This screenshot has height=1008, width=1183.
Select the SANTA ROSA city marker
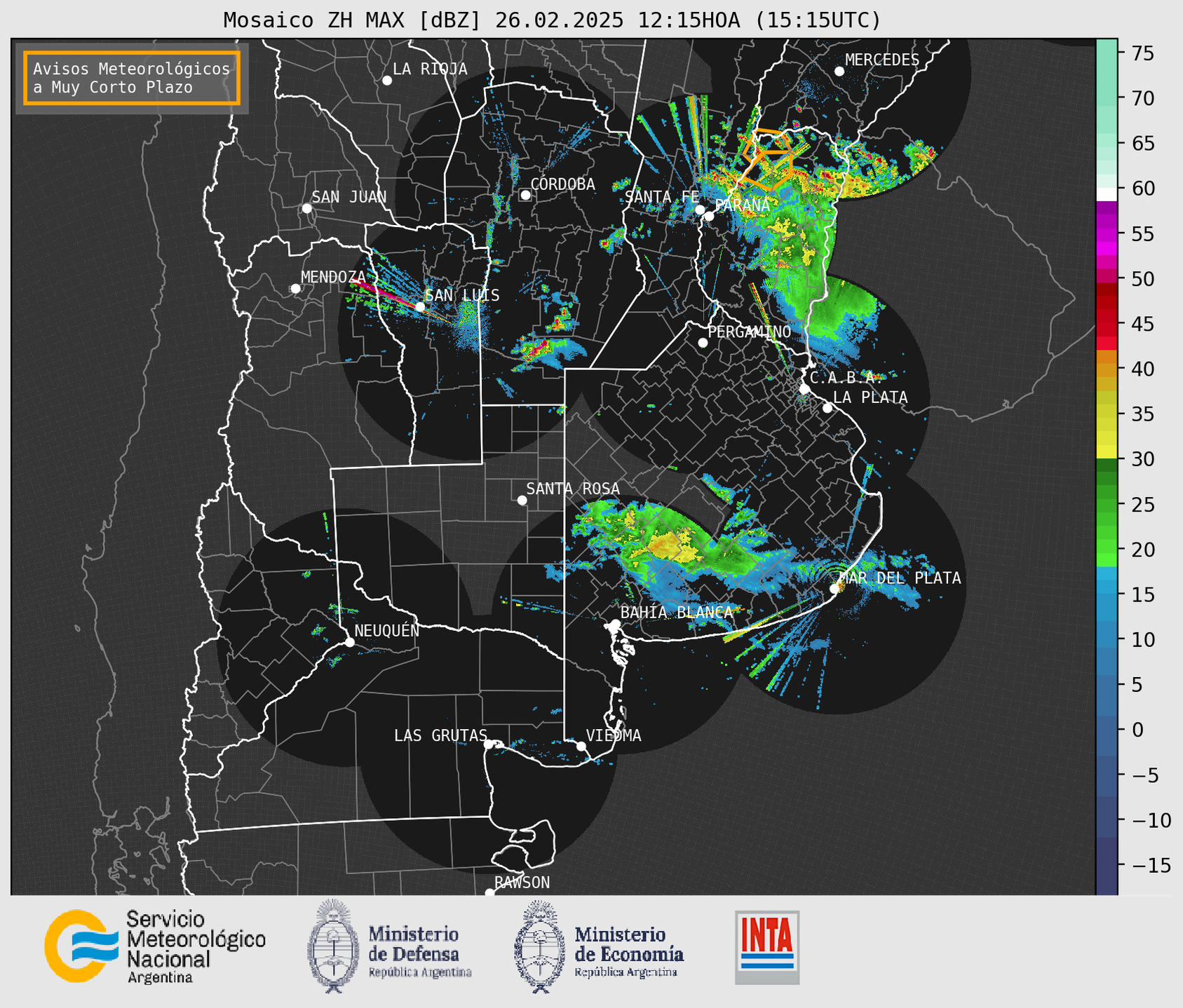(522, 500)
